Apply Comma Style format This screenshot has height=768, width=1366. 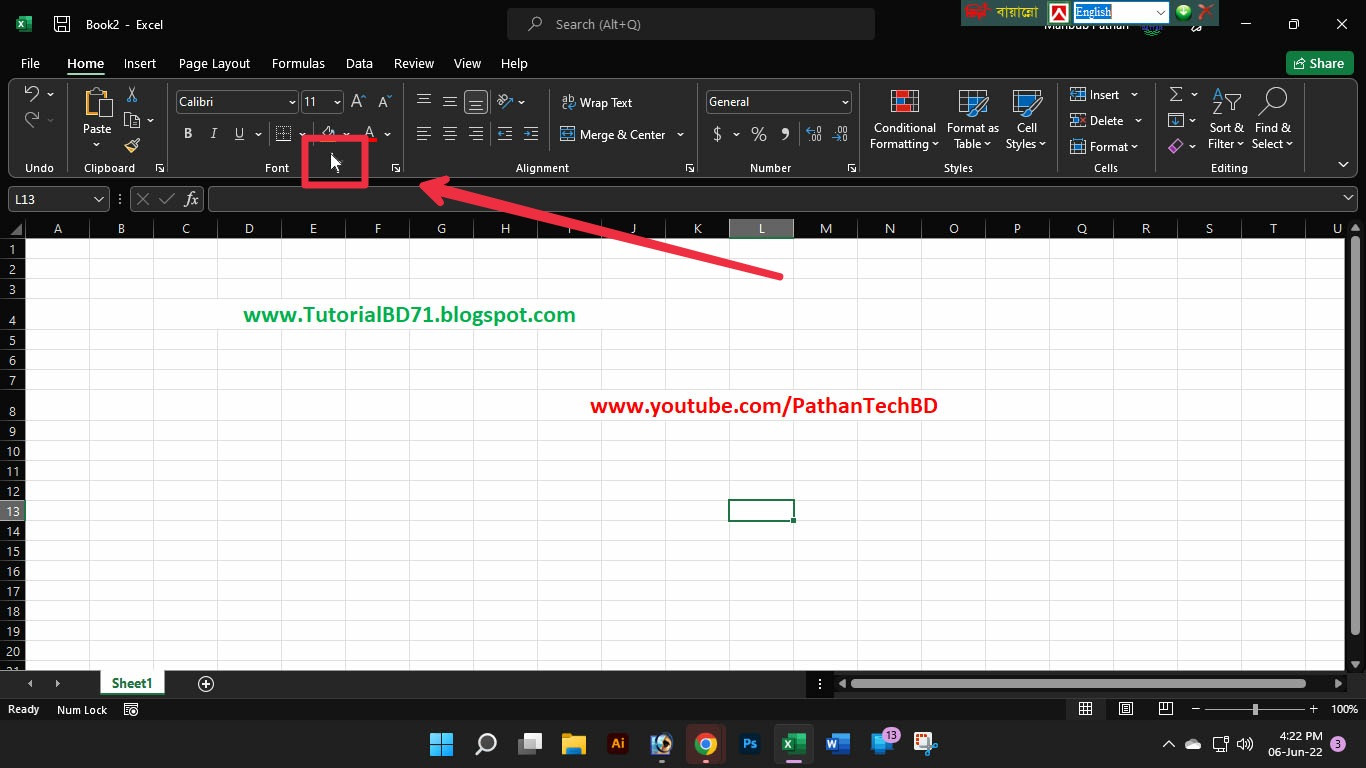coord(785,134)
